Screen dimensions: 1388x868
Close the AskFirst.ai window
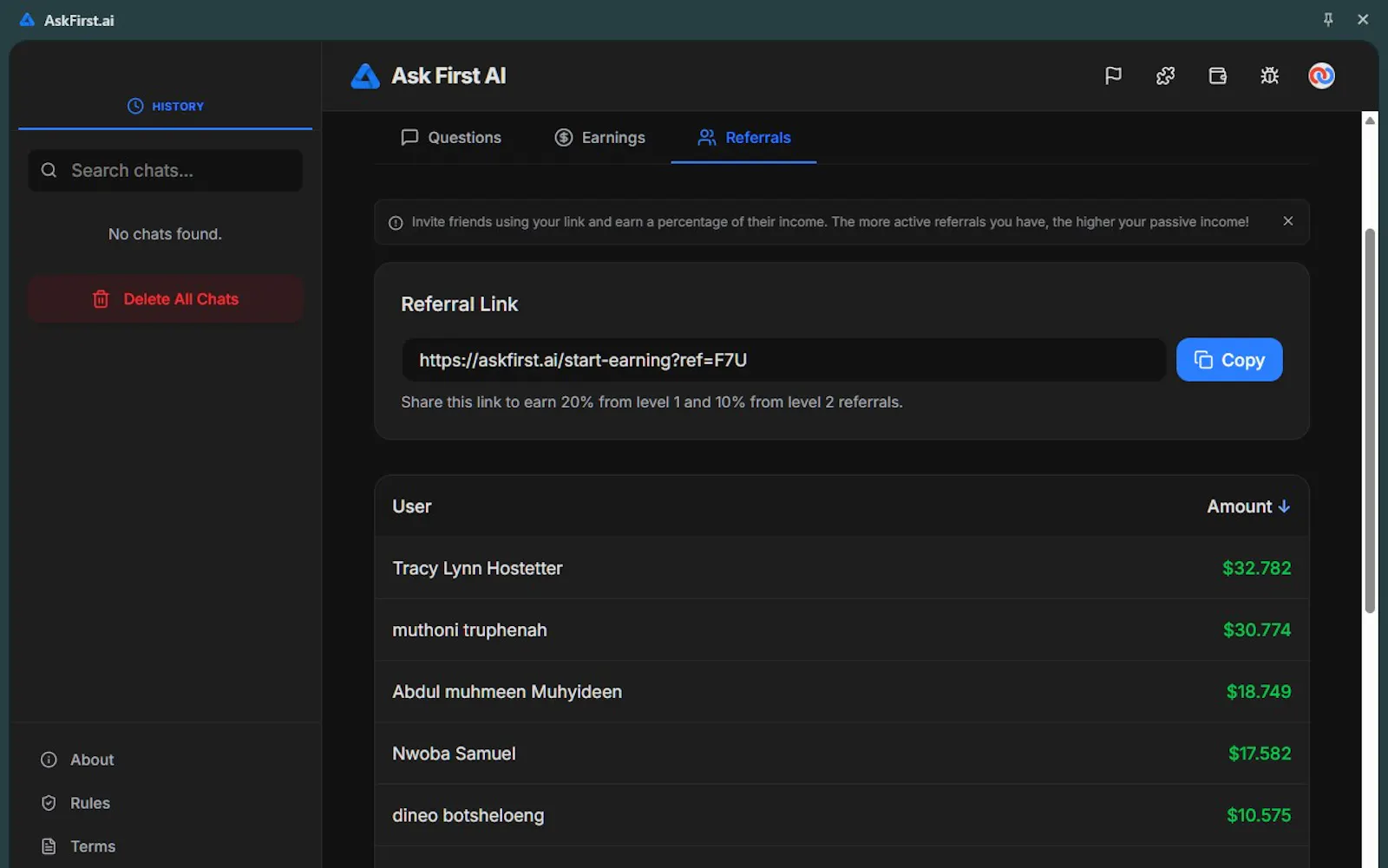[1363, 20]
